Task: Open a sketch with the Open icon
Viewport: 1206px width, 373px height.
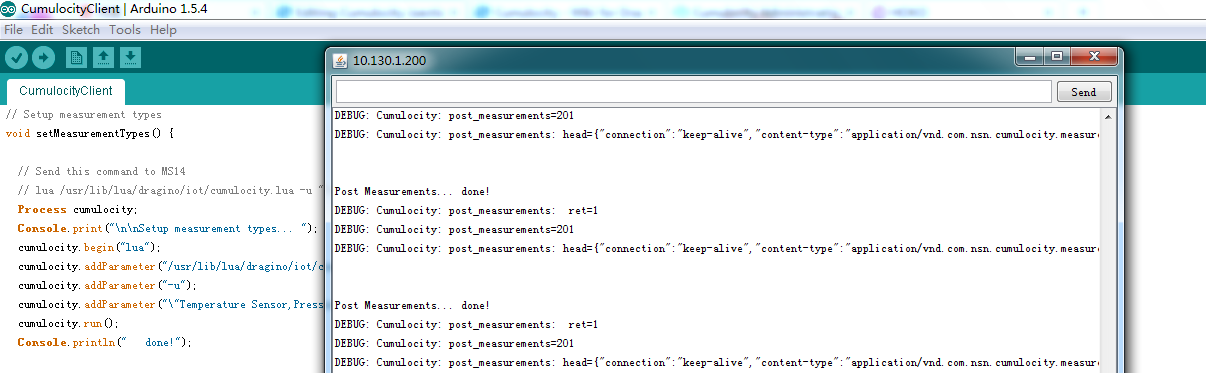Action: [x=104, y=58]
